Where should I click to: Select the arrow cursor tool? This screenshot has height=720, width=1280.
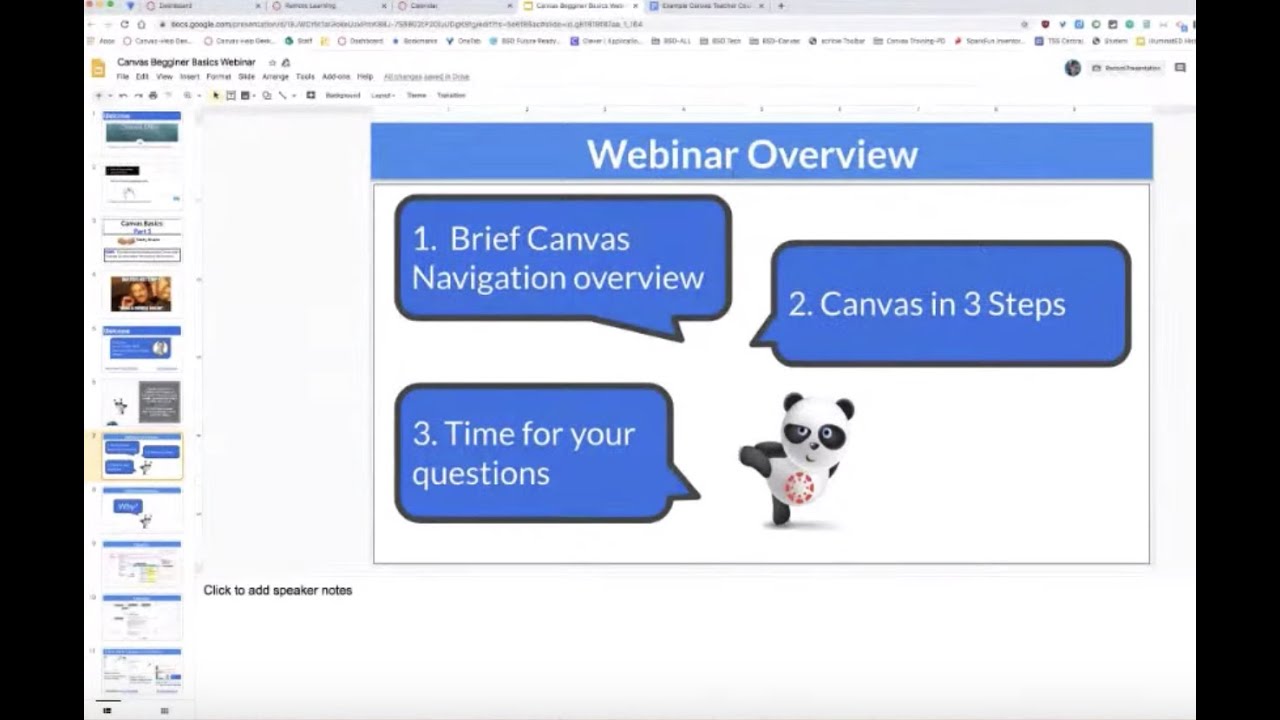point(215,95)
